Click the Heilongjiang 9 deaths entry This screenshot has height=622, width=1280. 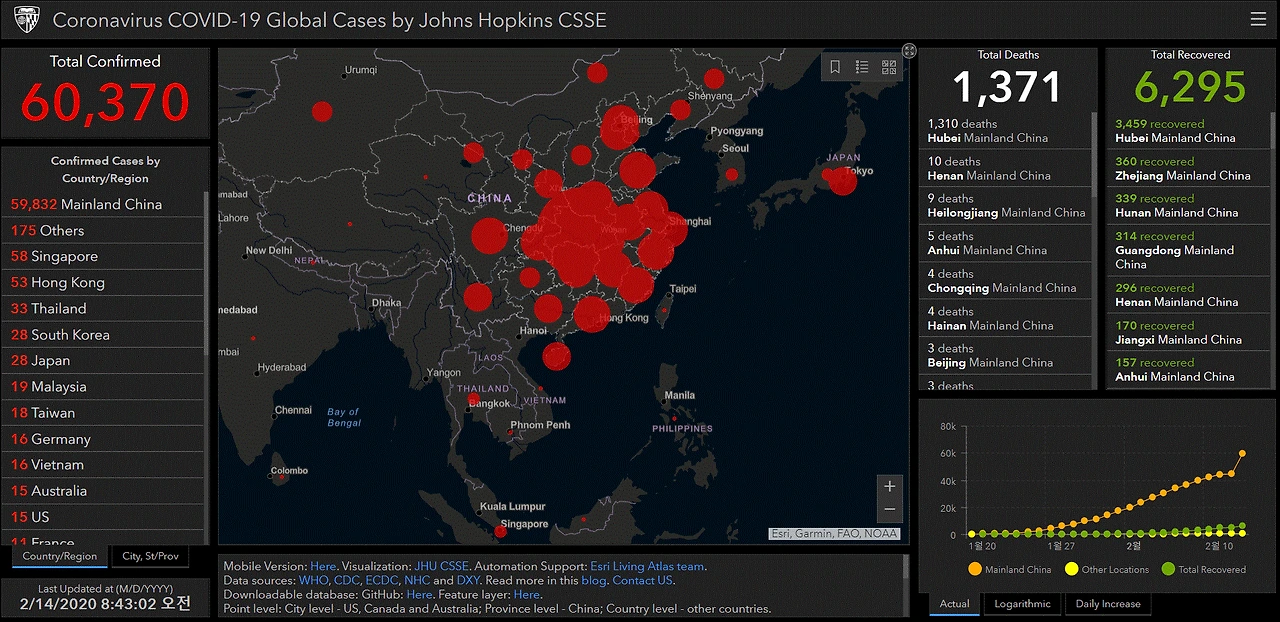(1005, 205)
